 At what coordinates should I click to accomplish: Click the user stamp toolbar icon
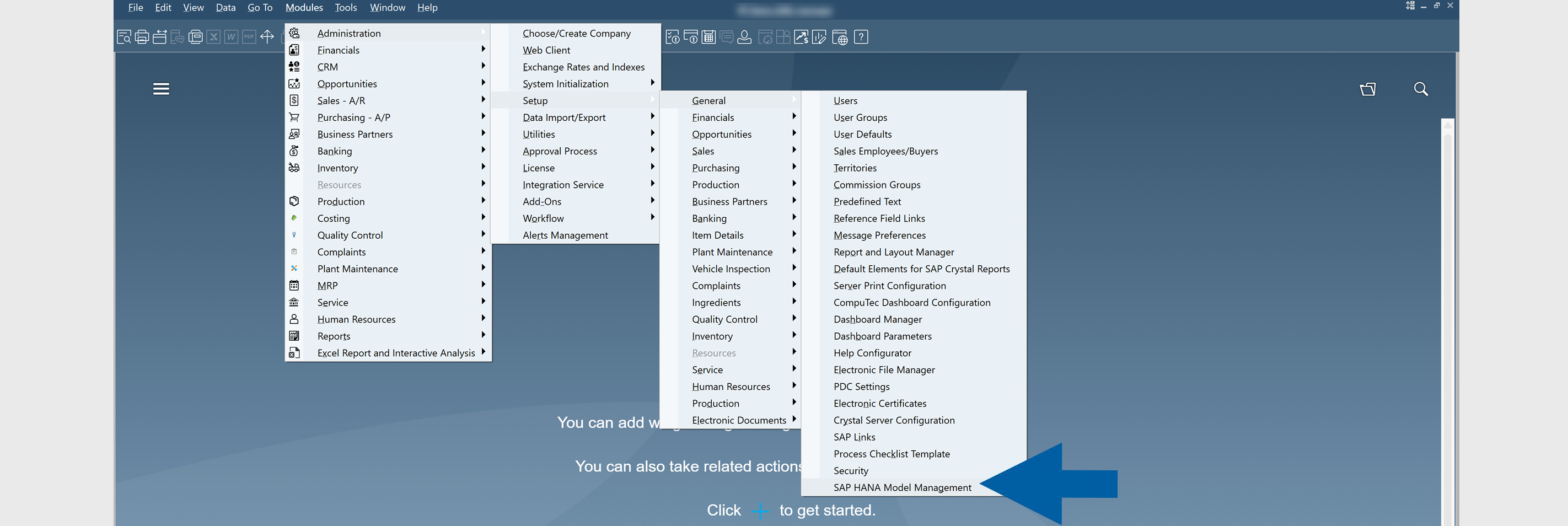[x=744, y=37]
